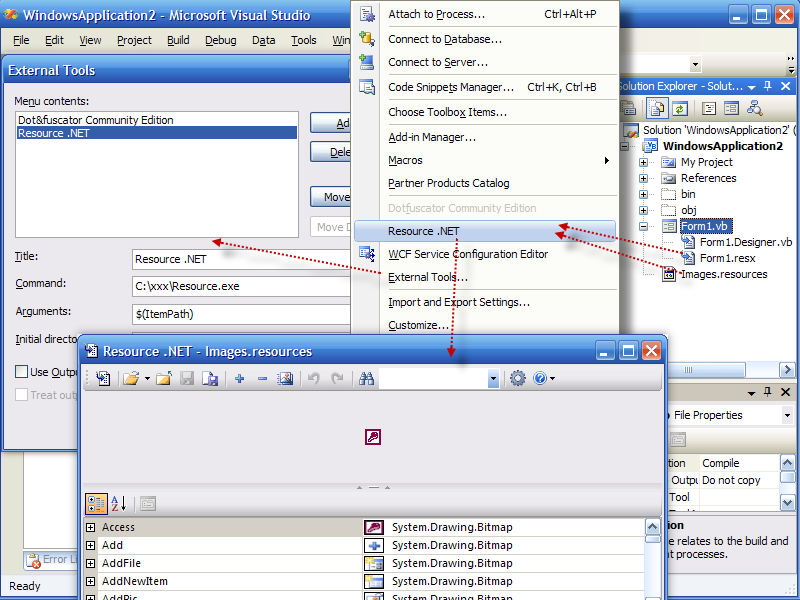Open the Edit menu
The width and height of the screenshot is (800, 600).
click(x=54, y=40)
